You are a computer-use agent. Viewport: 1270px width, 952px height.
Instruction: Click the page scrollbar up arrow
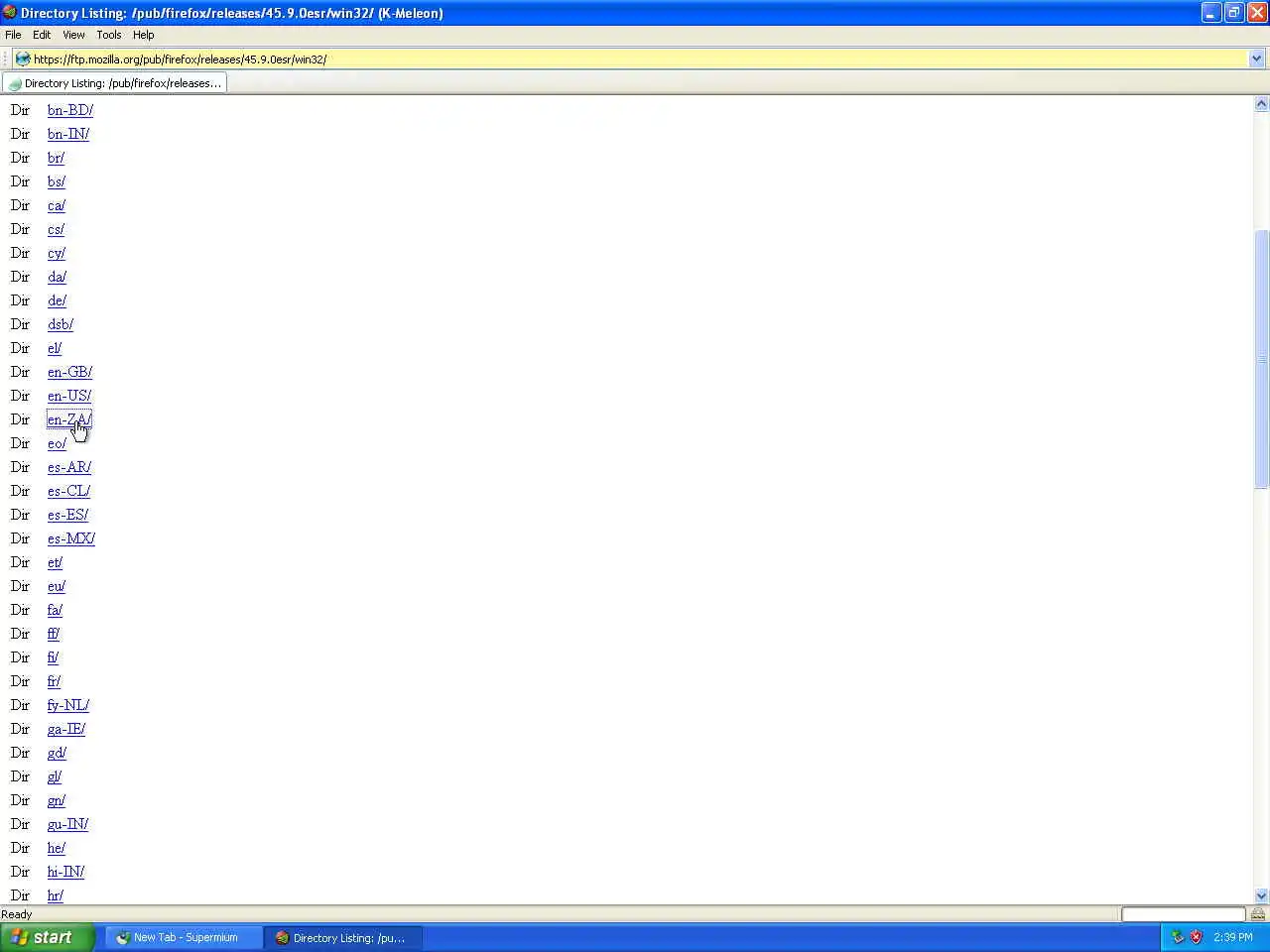coord(1261,103)
